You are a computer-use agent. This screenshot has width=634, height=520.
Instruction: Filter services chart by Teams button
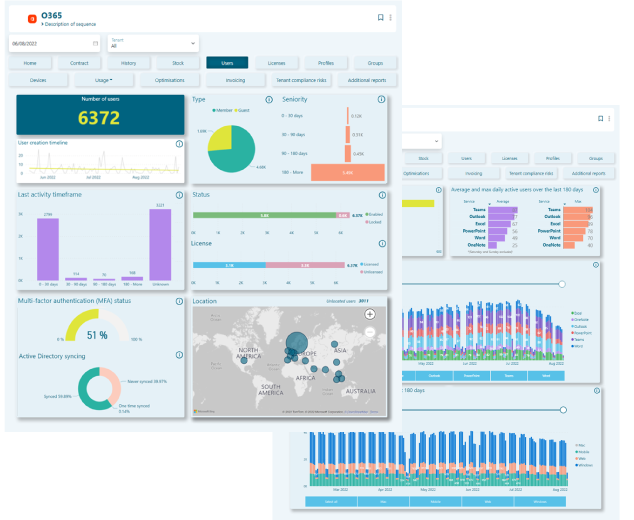[509, 376]
